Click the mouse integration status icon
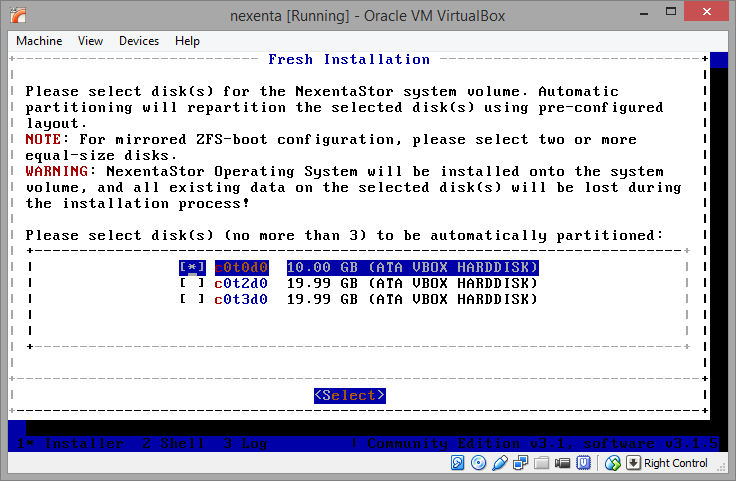The image size is (736, 481). 613,463
